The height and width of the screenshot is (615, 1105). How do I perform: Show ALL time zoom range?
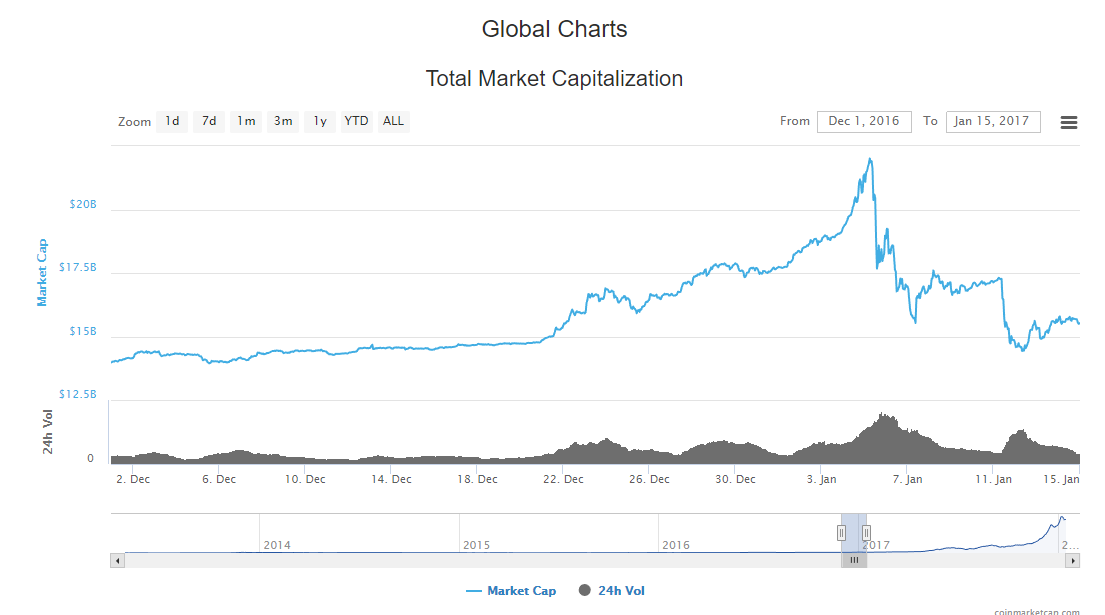[x=394, y=121]
